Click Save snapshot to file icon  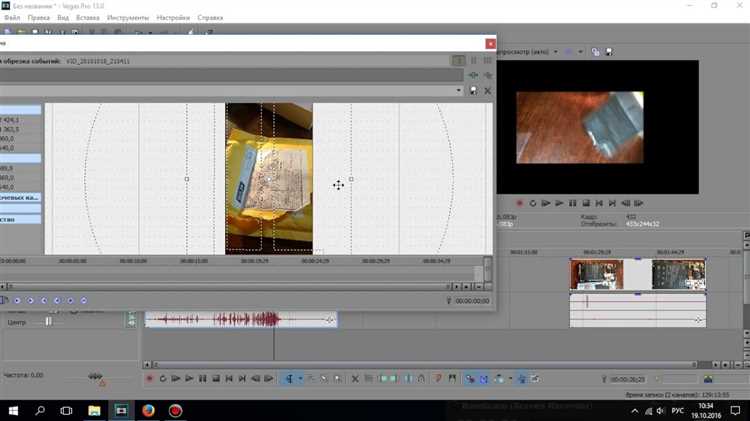609,52
